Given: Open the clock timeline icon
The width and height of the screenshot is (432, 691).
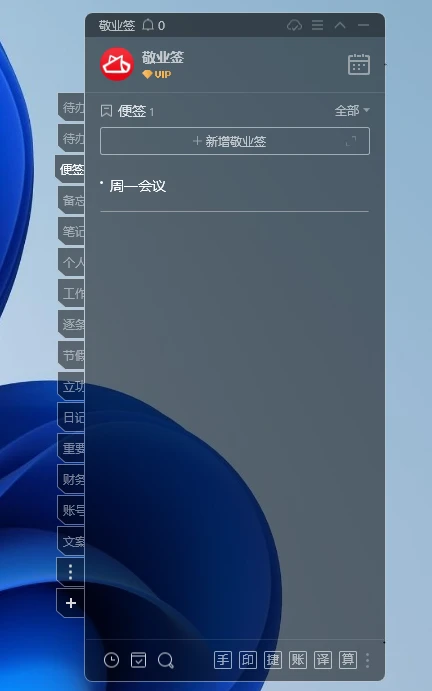Looking at the screenshot, I should 111,660.
